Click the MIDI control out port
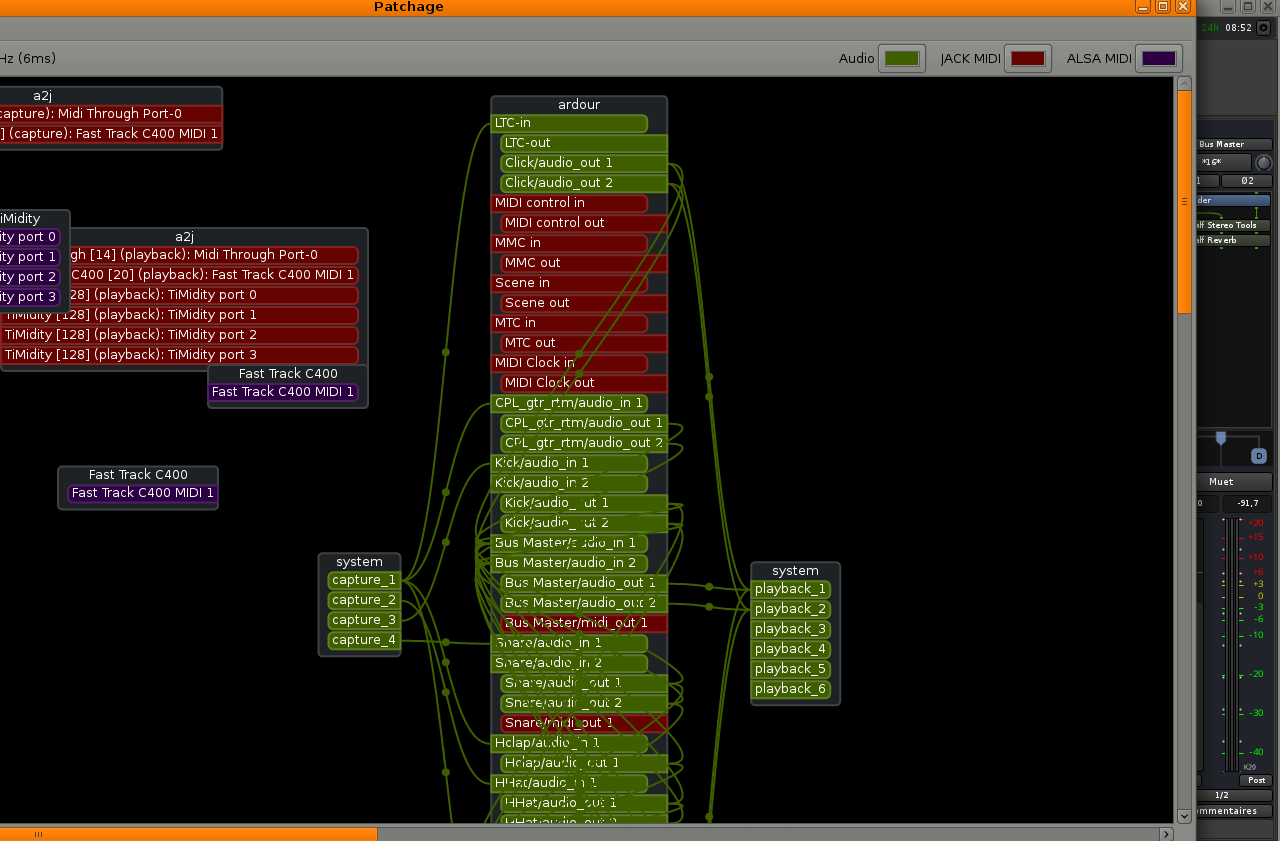 click(584, 223)
